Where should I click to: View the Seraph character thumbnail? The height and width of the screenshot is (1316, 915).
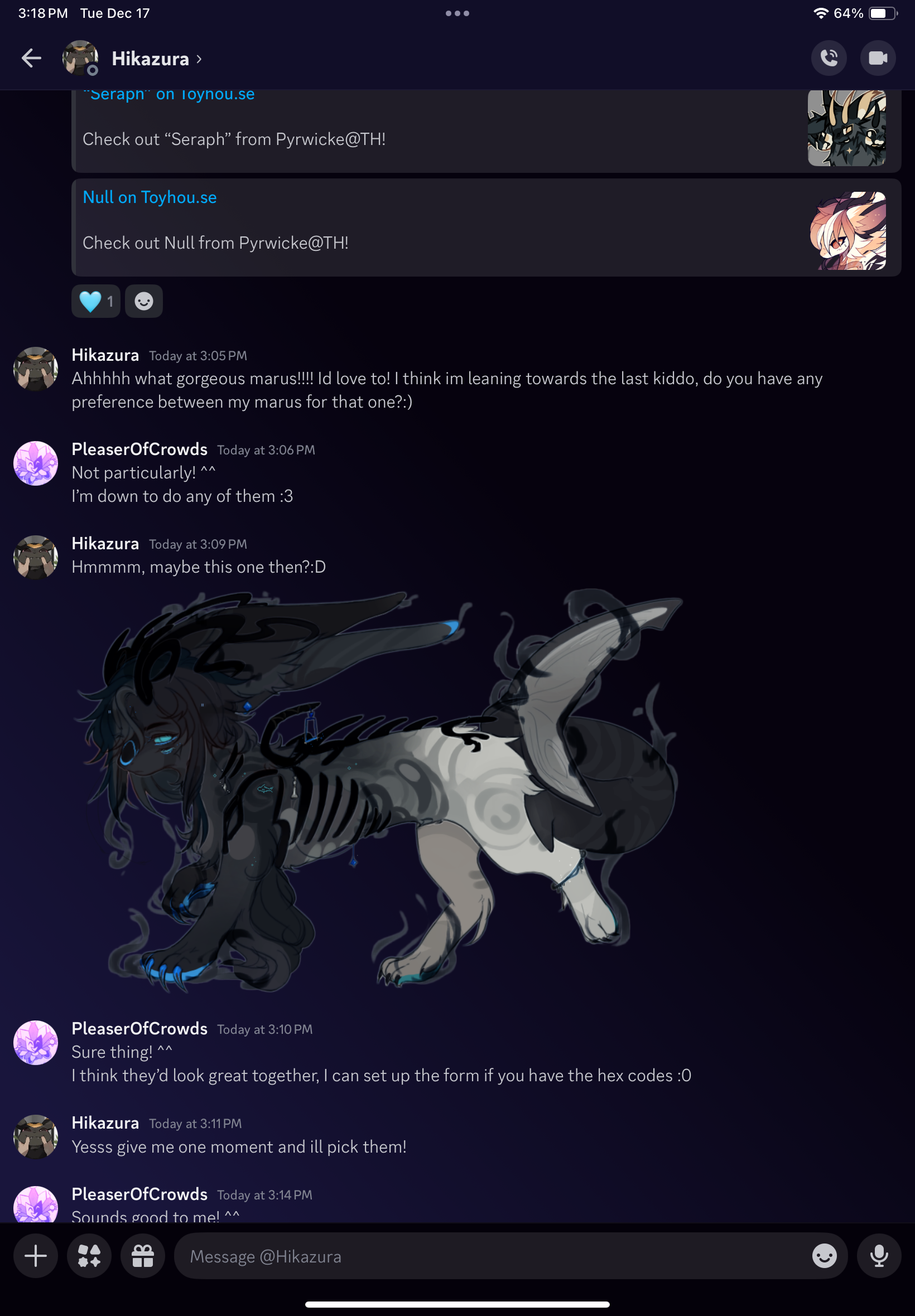[x=847, y=128]
